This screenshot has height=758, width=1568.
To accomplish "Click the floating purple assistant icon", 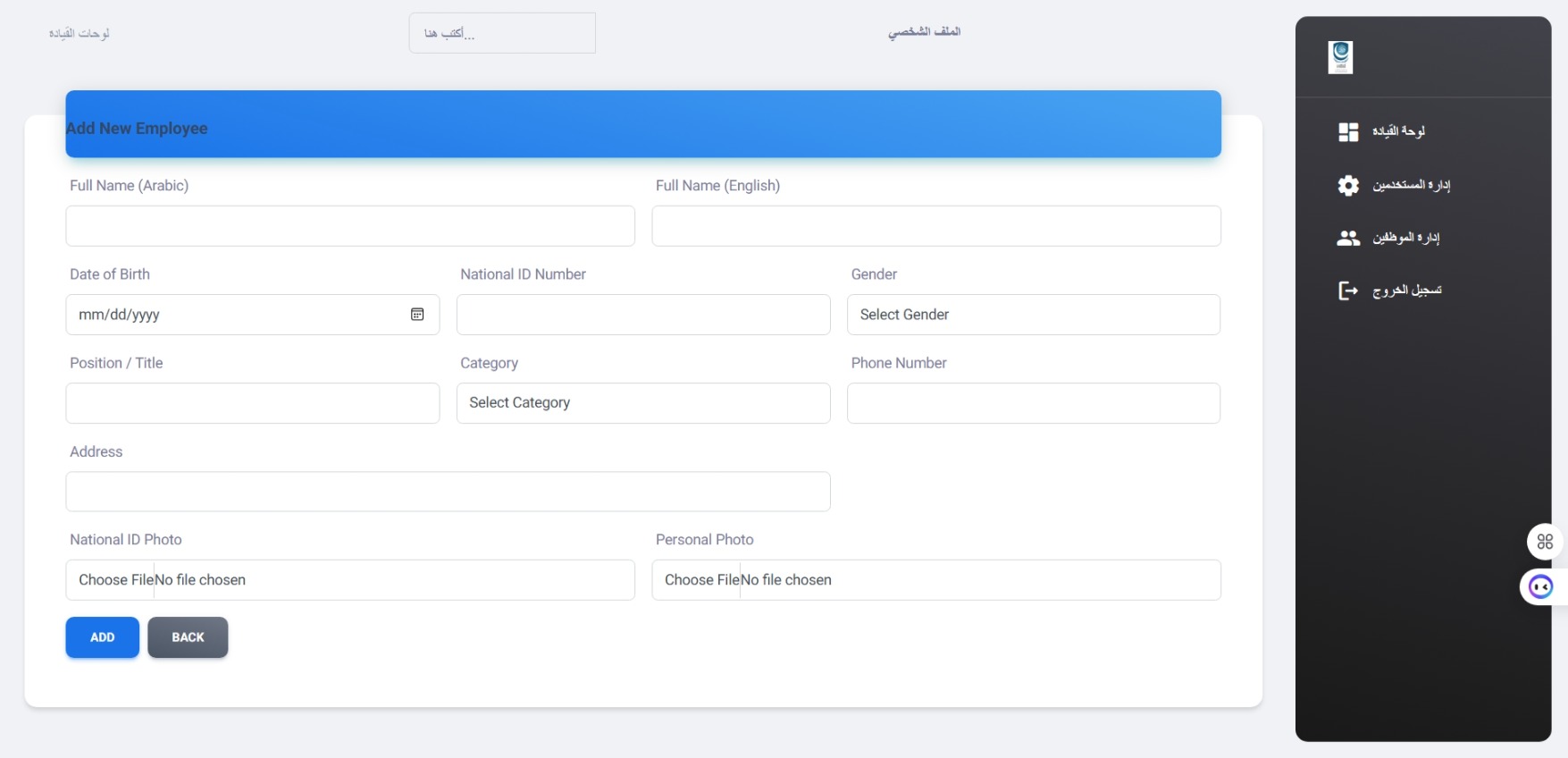I will pyautogui.click(x=1540, y=586).
